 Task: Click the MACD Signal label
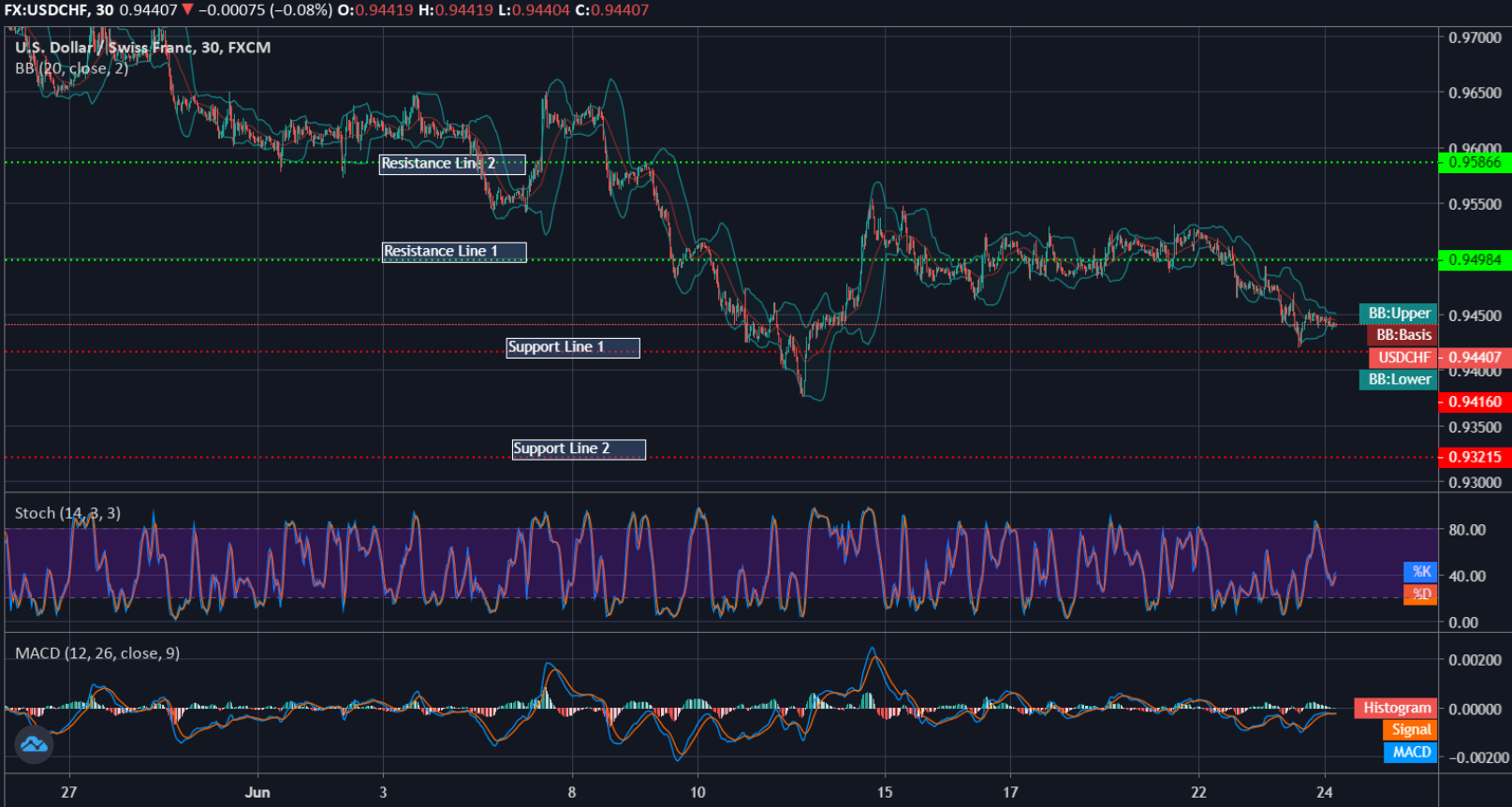pyautogui.click(x=1410, y=730)
